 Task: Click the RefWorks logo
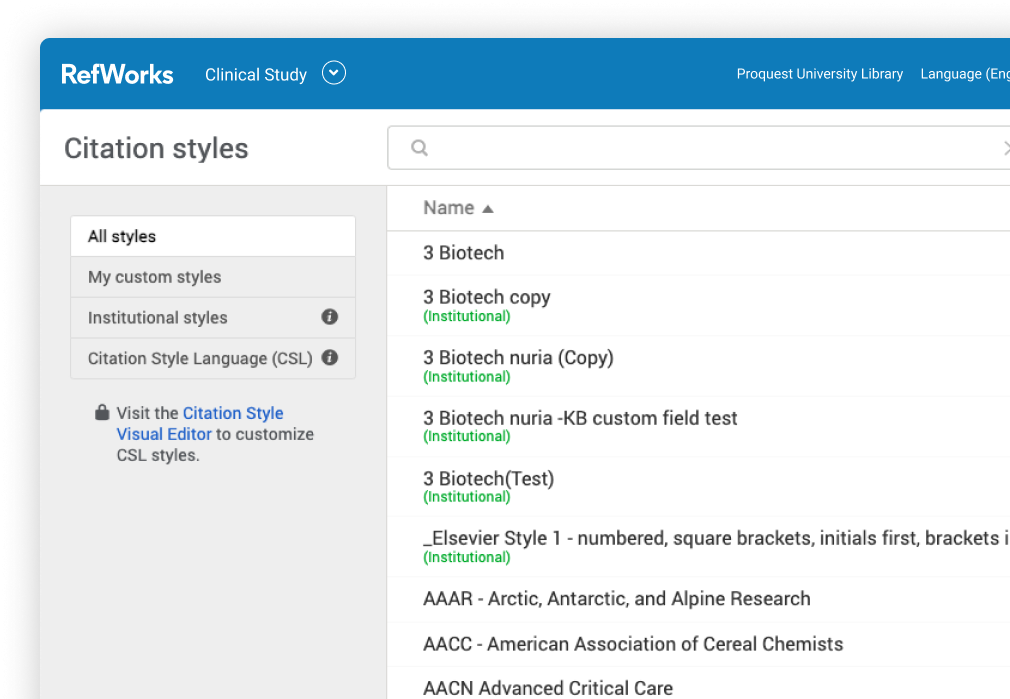[x=117, y=74]
